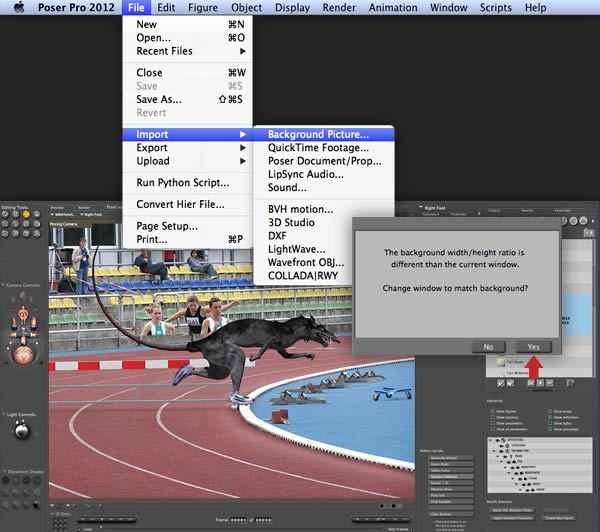Click the left animation playback control strip
The width and height of the screenshot is (600, 532).
point(107,519)
